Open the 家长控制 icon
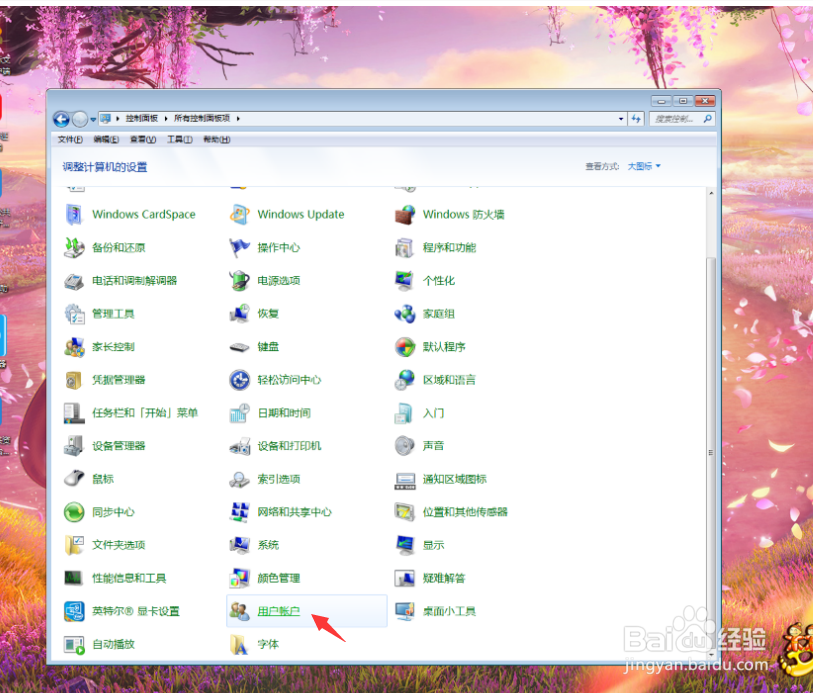813x693 pixels. [x=74, y=347]
